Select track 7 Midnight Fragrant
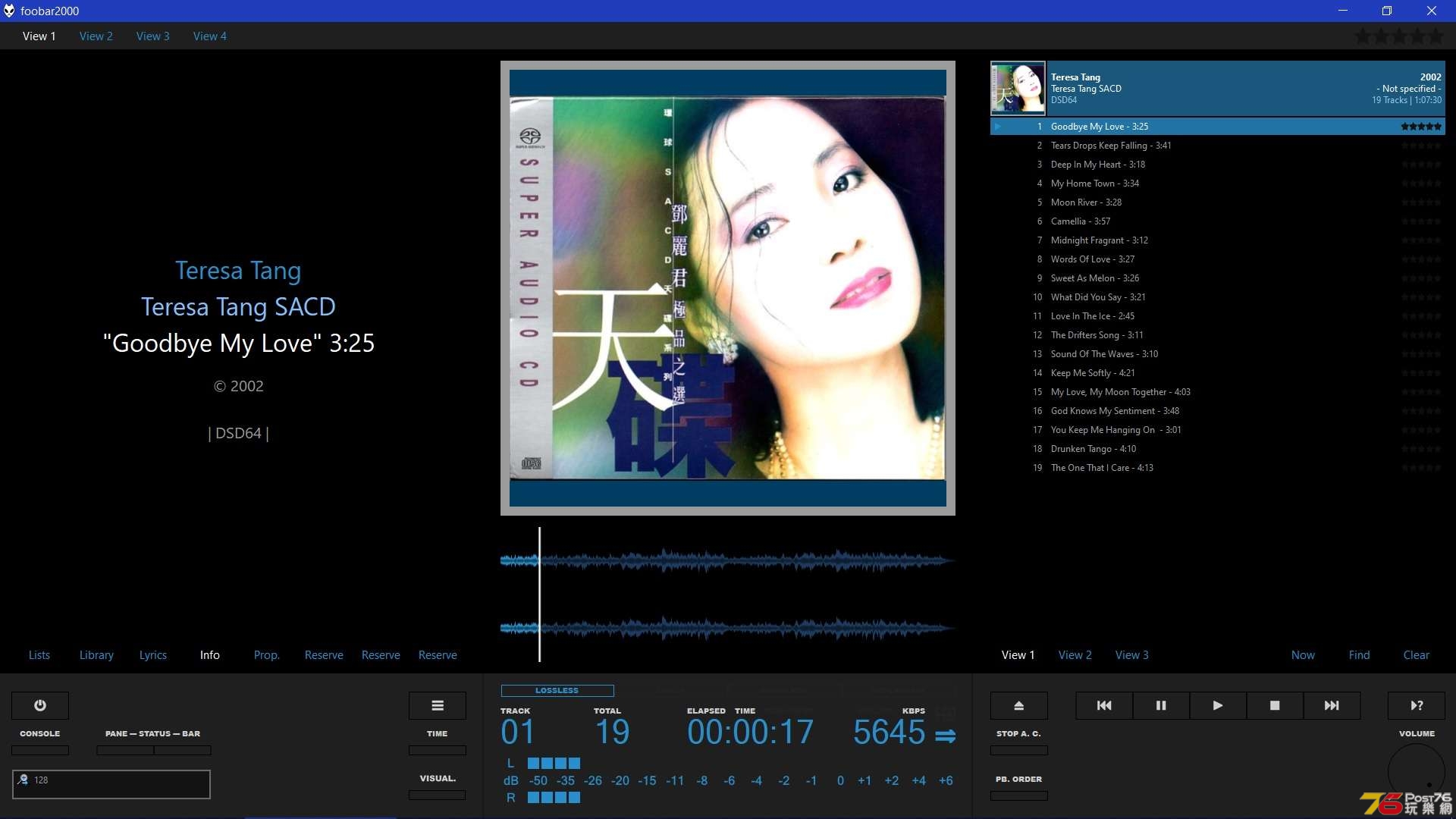 tap(1218, 240)
